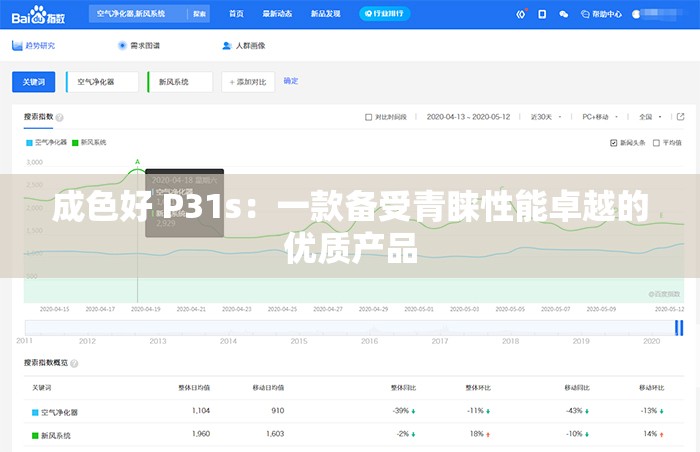Image resolution: width=700 pixels, height=452 pixels.
Task: Click 整体环比 column header
Action: click(478, 388)
